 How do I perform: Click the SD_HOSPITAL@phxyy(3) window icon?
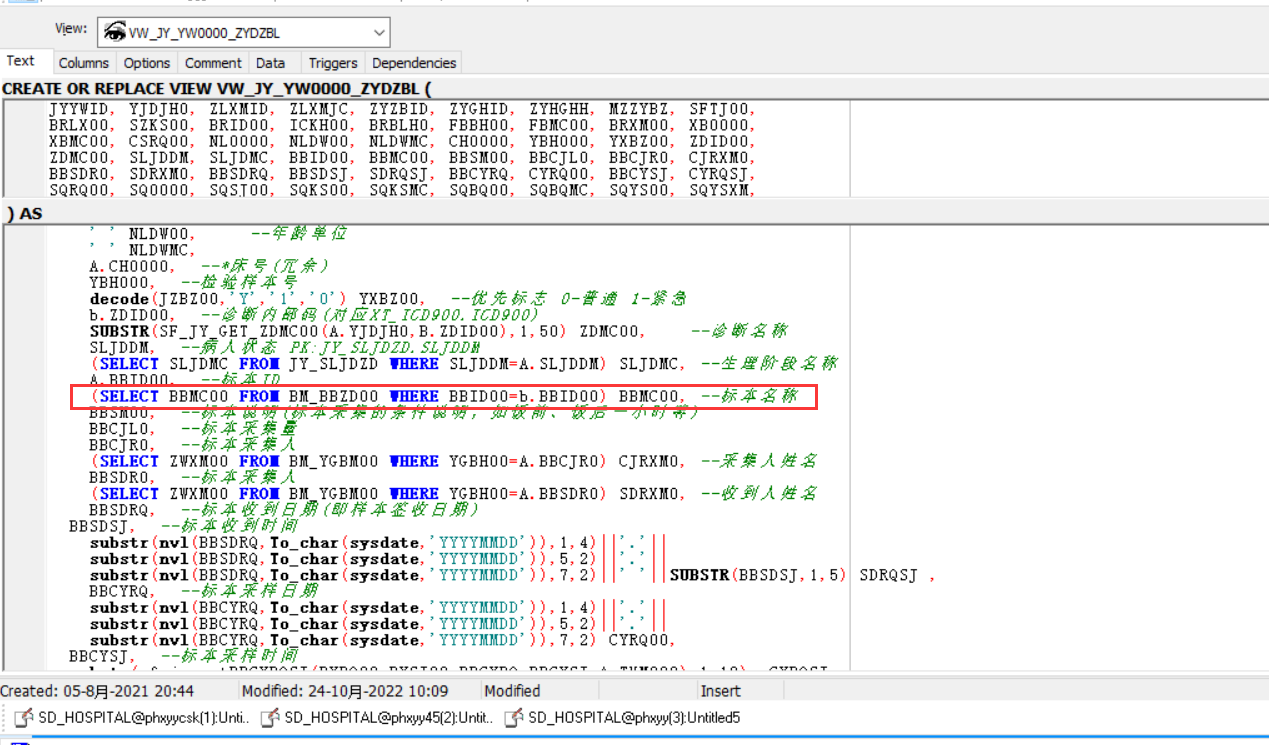[513, 718]
